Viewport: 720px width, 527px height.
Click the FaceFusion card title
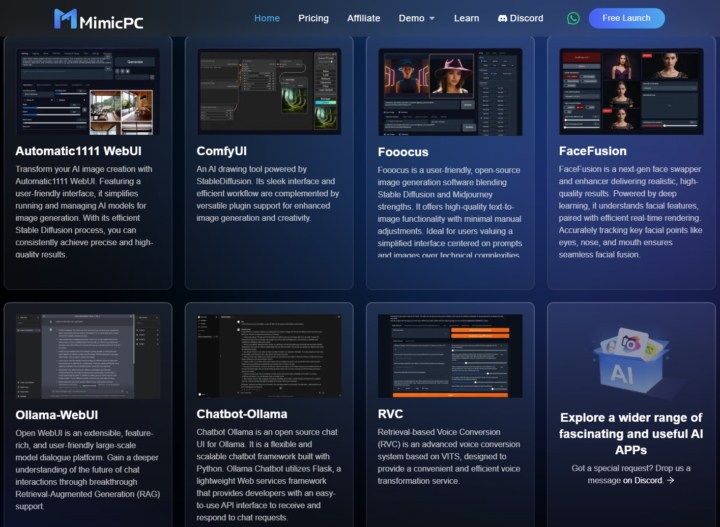point(592,151)
